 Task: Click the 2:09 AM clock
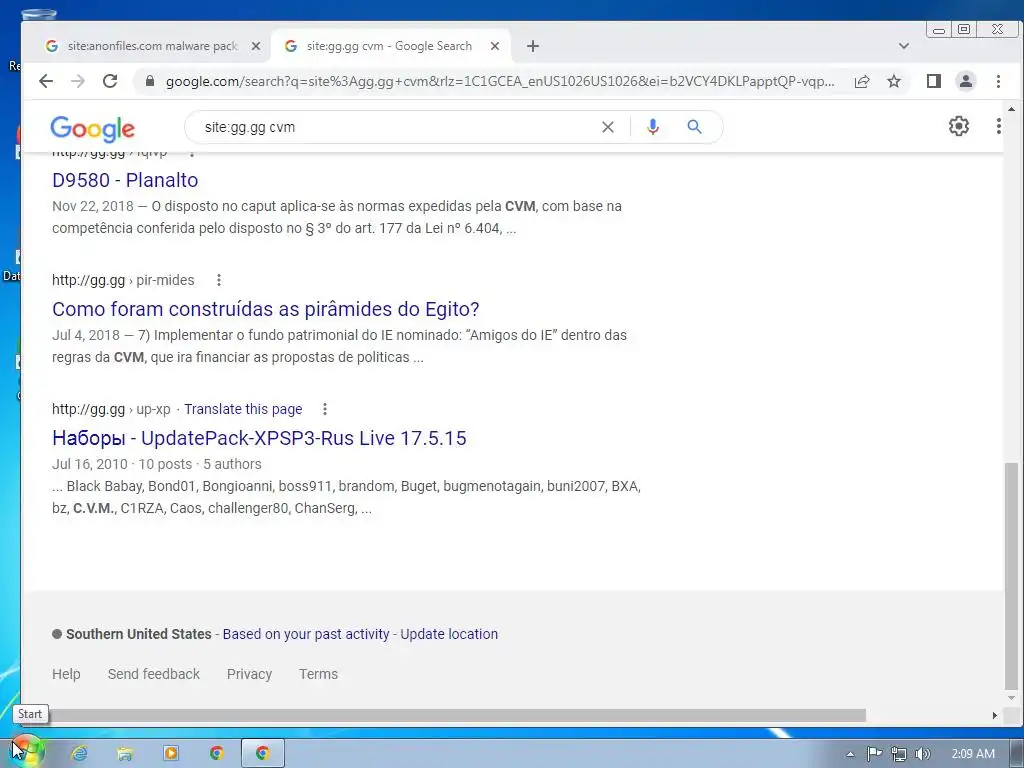coord(973,754)
